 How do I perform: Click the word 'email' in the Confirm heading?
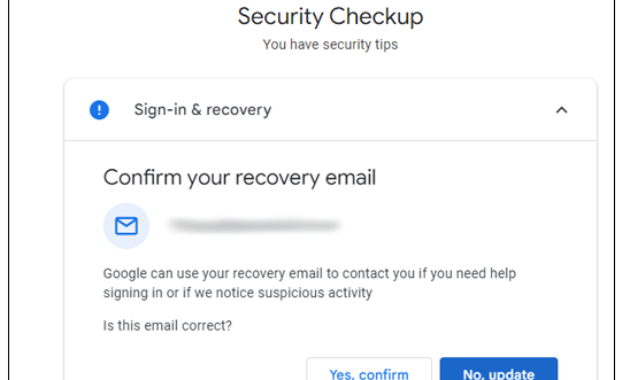point(350,178)
